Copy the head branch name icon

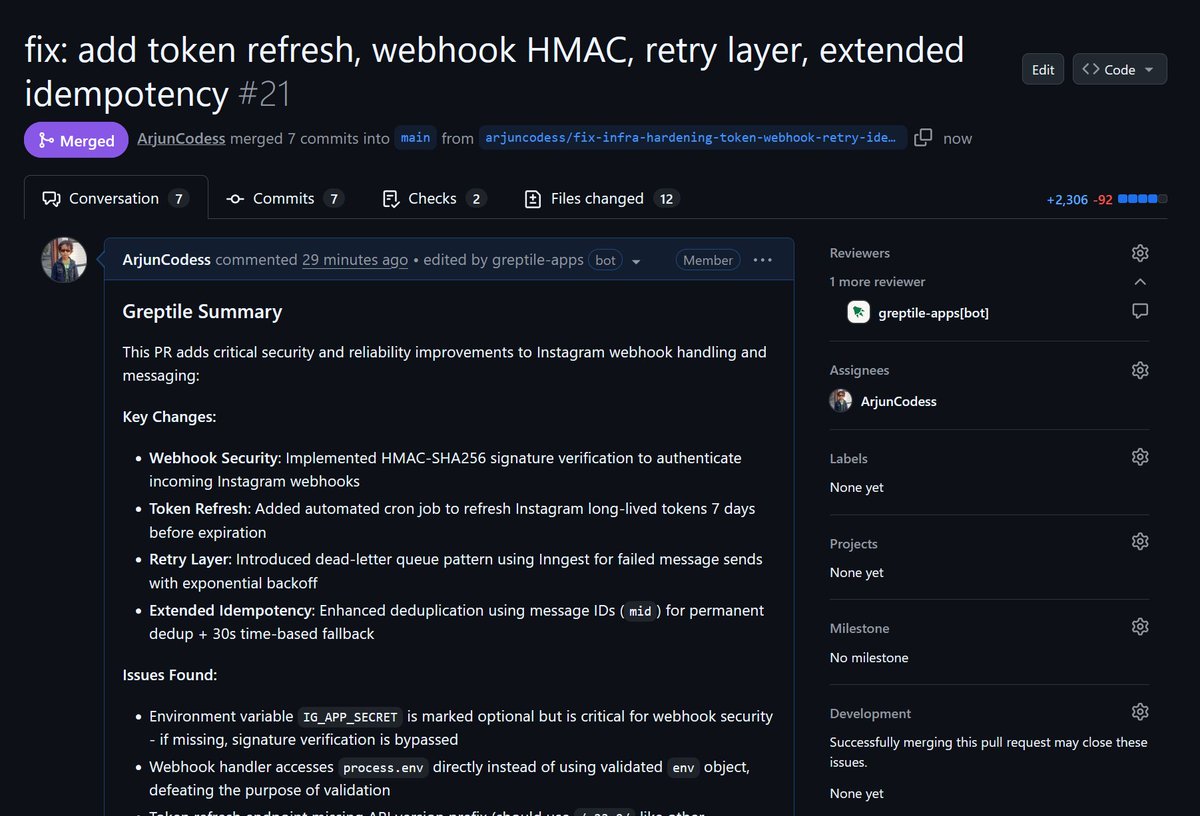923,138
